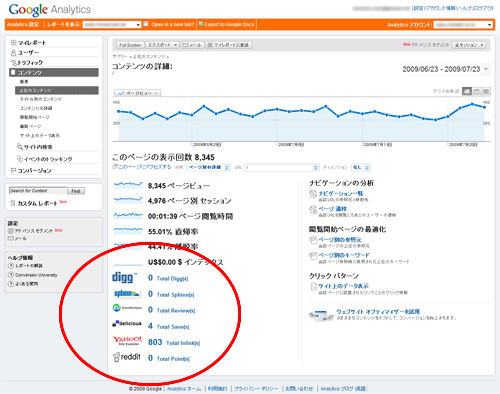This screenshot has width=500, height=394.
Task: Click the ページビュー sparkline
Action: click(128, 185)
